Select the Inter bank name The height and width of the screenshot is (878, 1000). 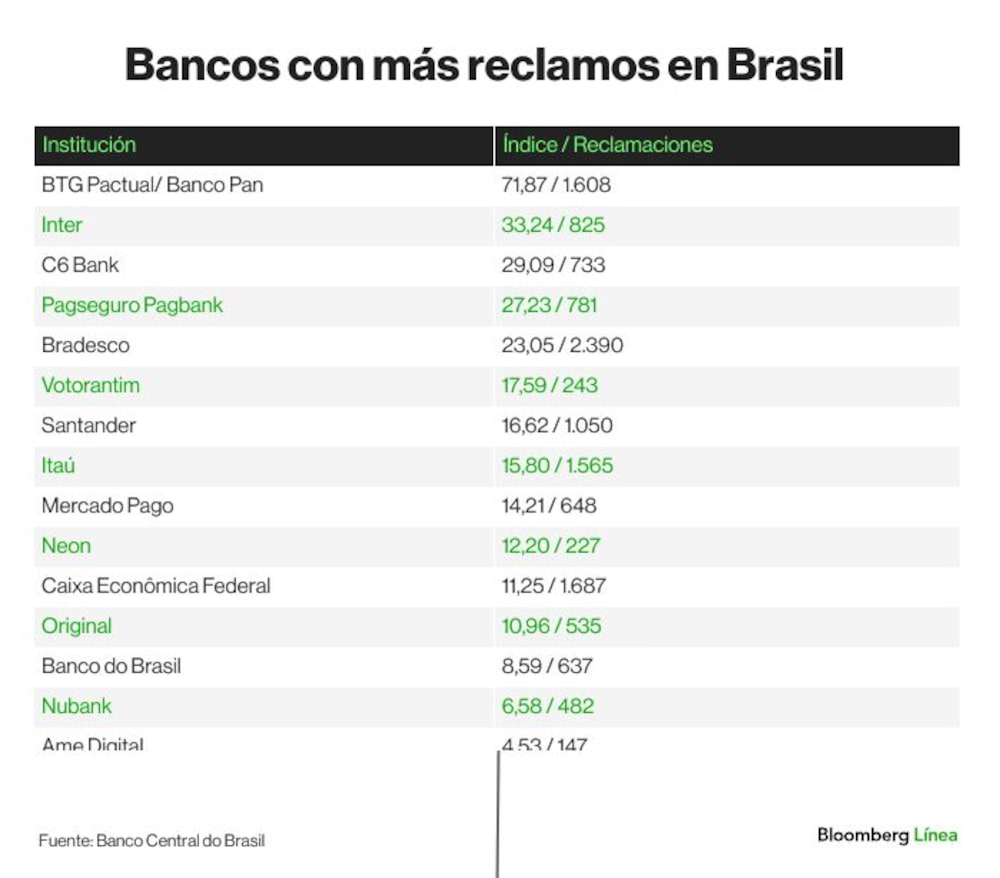click(62, 225)
